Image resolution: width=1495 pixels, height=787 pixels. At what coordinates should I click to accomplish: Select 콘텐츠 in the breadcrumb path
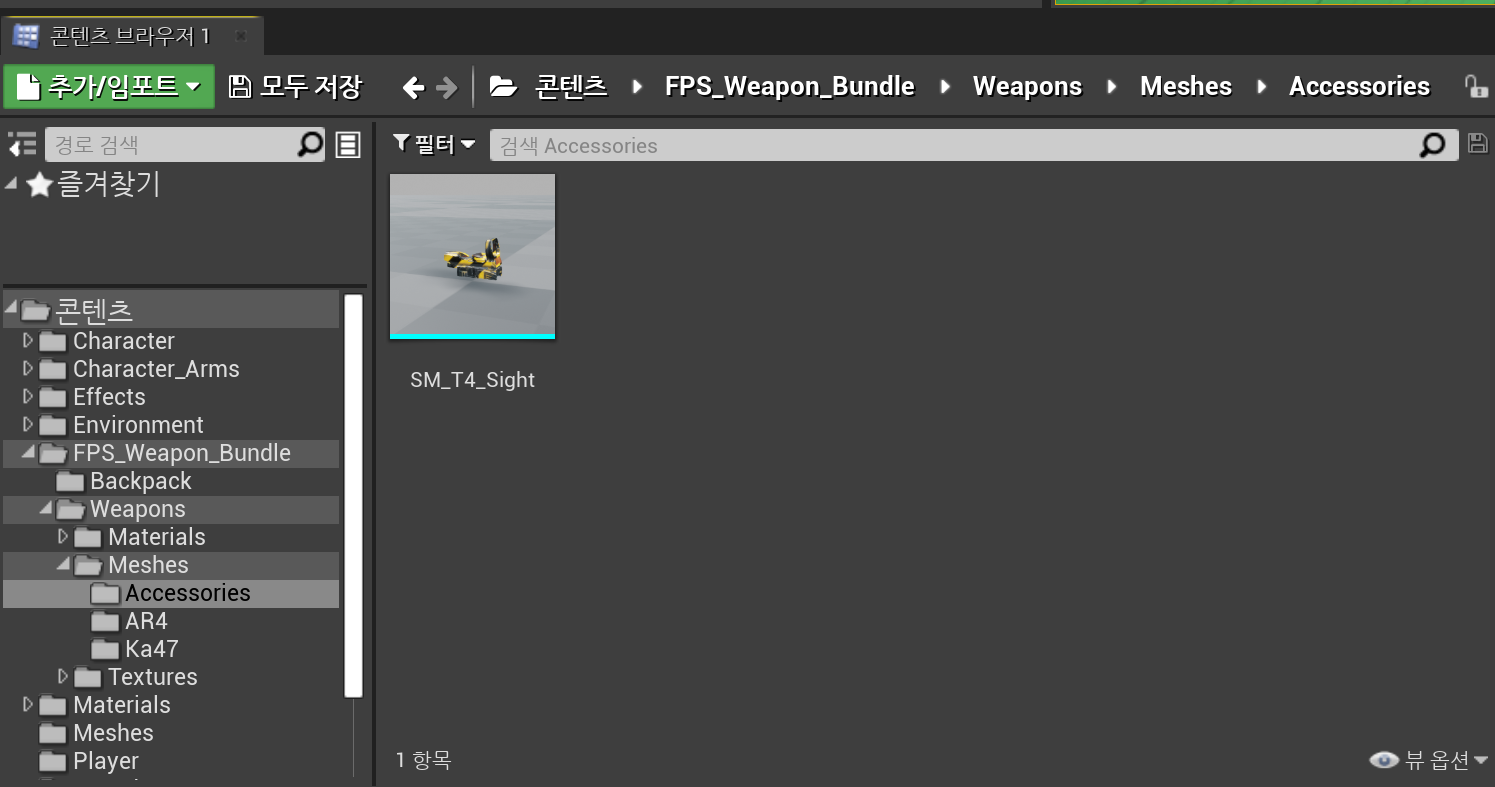click(x=571, y=87)
